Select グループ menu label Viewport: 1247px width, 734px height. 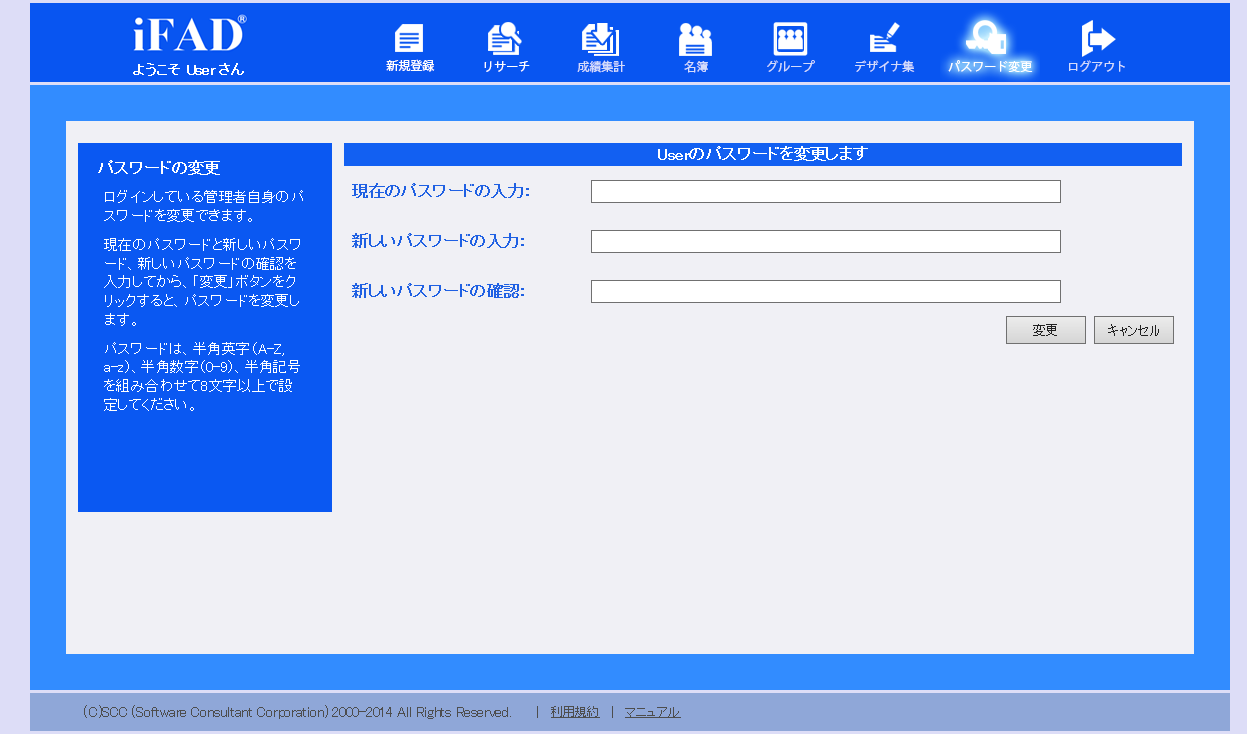pos(790,66)
